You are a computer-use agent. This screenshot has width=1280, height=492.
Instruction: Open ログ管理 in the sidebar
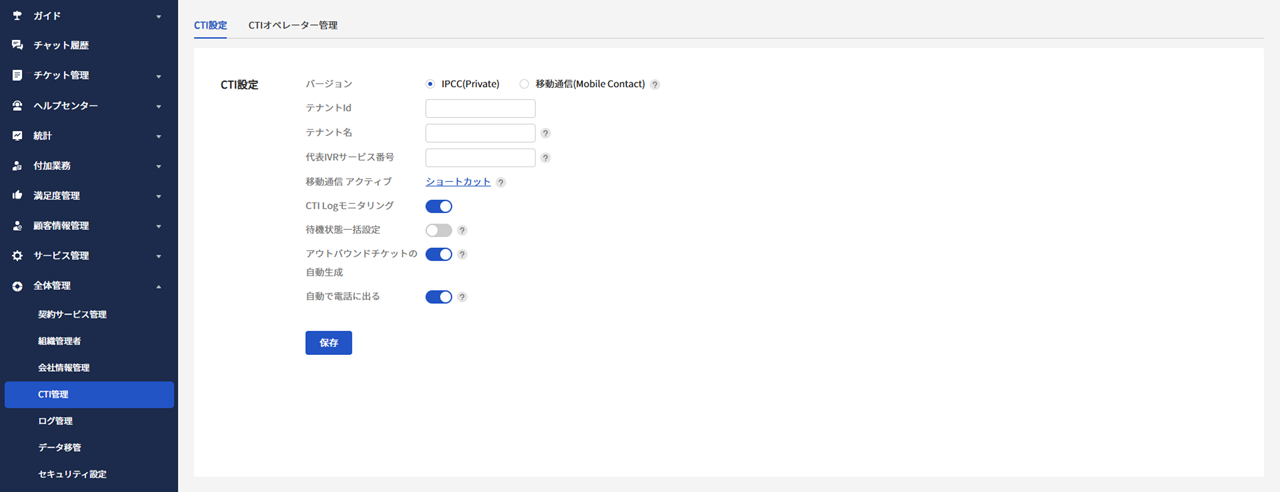55,421
